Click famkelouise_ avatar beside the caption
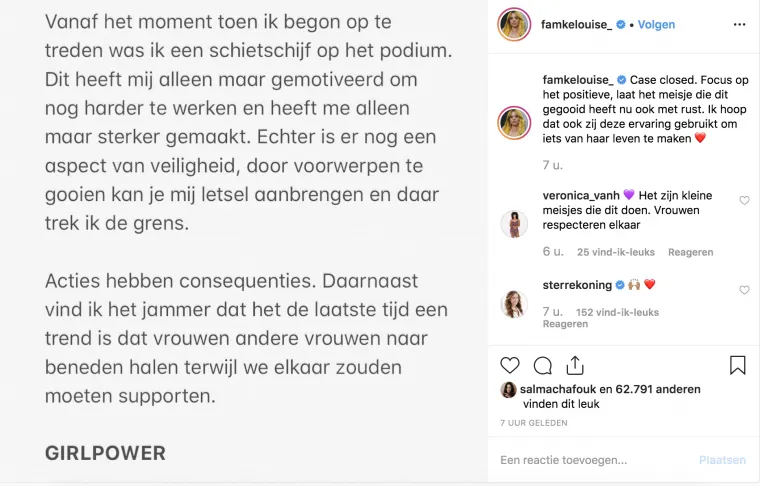 [x=514, y=123]
